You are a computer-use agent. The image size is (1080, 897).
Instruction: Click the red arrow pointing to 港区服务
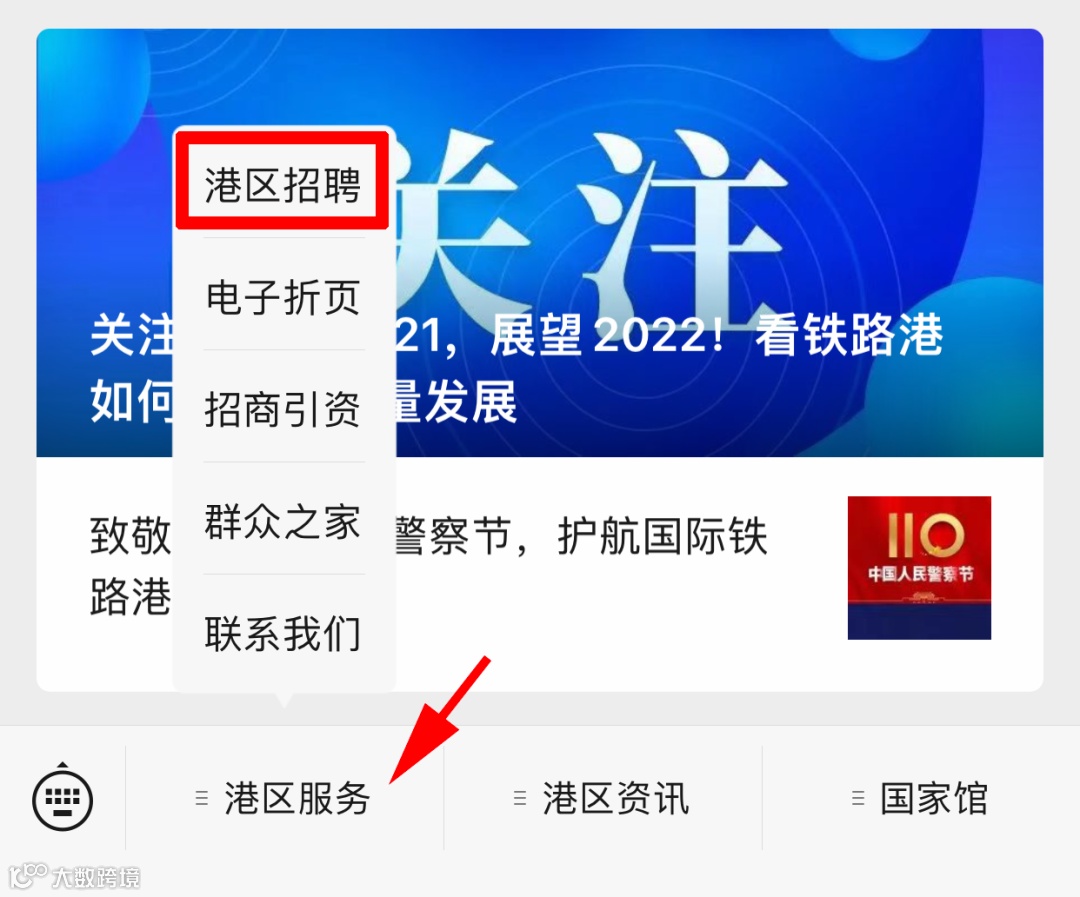click(x=440, y=719)
